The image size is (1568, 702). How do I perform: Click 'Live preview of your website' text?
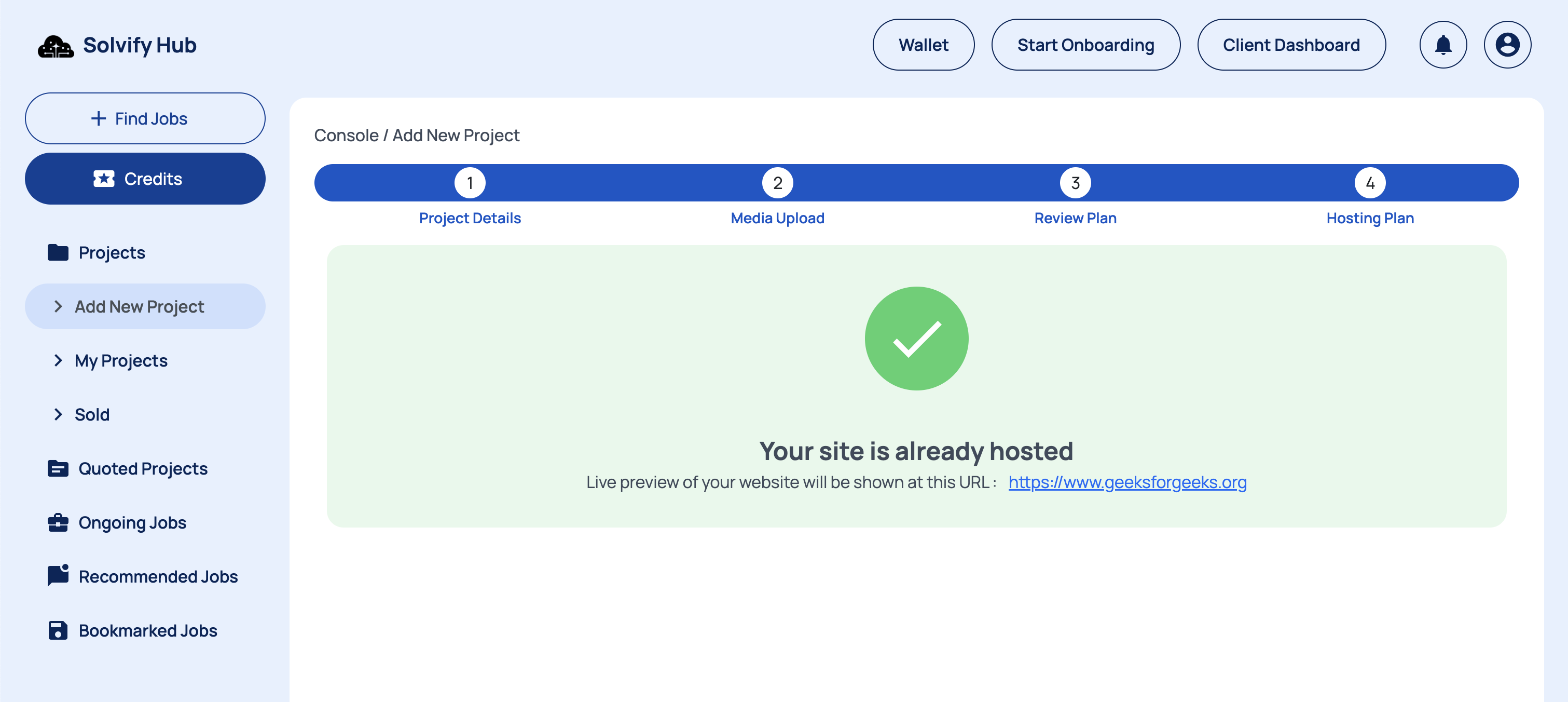(791, 482)
